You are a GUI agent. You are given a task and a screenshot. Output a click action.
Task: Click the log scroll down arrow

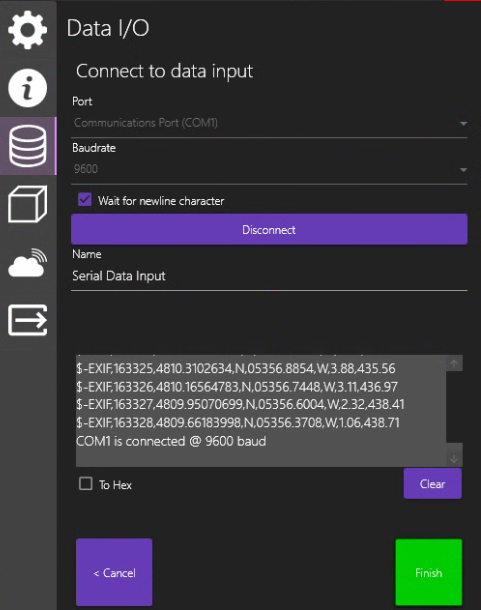click(454, 458)
